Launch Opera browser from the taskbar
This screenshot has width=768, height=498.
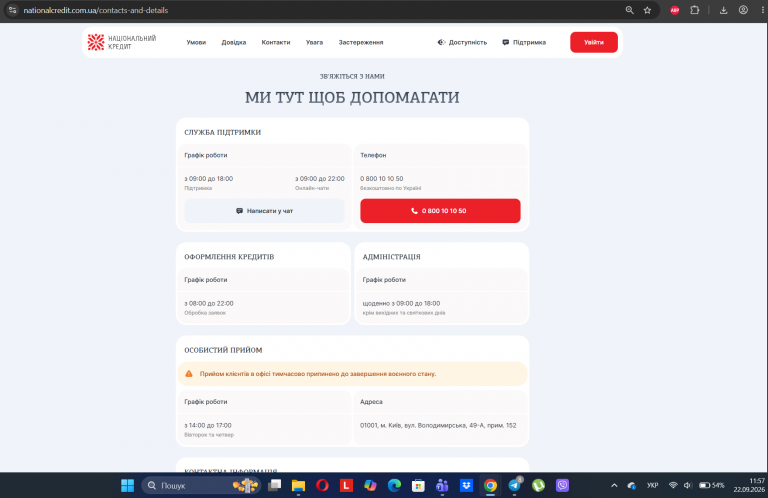pyautogui.click(x=322, y=485)
